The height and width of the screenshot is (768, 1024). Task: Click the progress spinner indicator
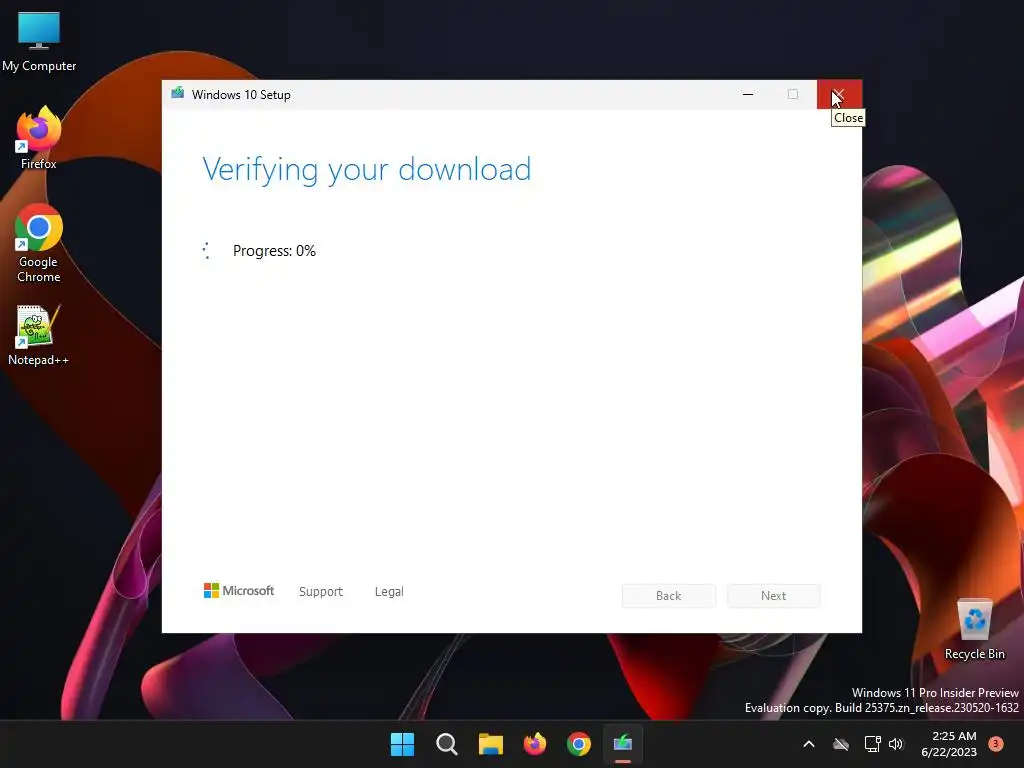tap(206, 251)
